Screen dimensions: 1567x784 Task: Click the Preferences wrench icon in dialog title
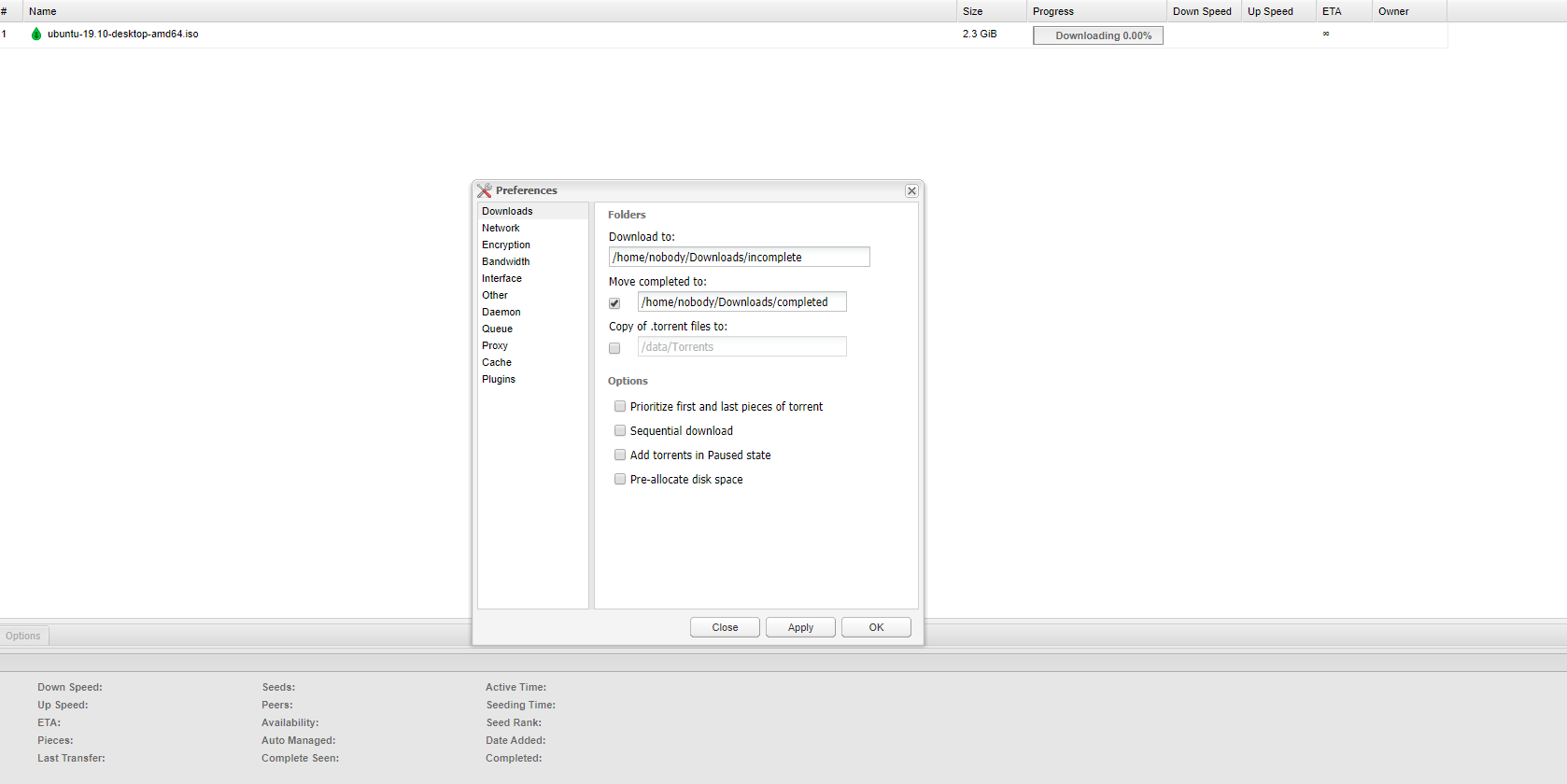click(x=484, y=190)
